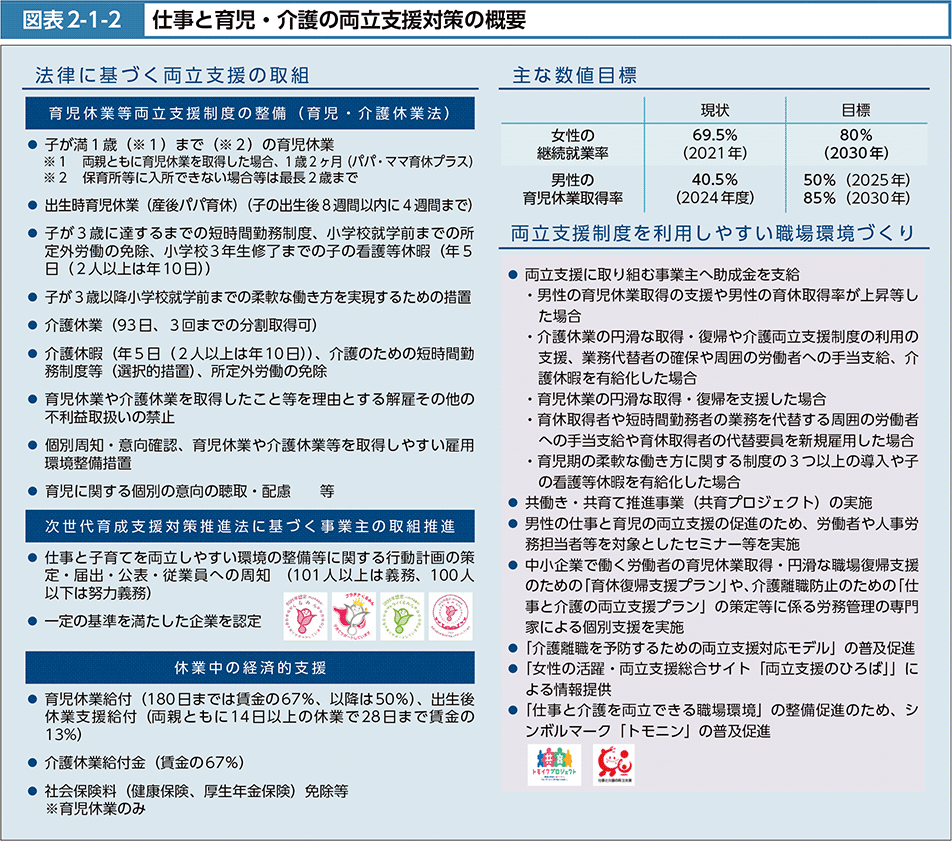Click the title 仕事と育児・介護の両立支援対策の概要
Image resolution: width=952 pixels, height=841 pixels.
pos(339,21)
